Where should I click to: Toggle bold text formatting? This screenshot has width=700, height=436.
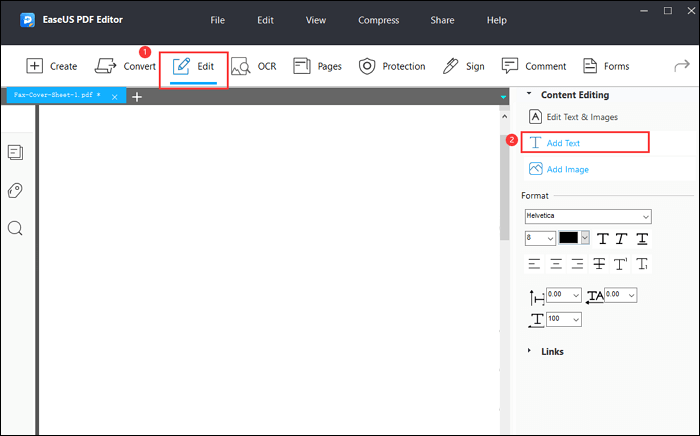[601, 238]
